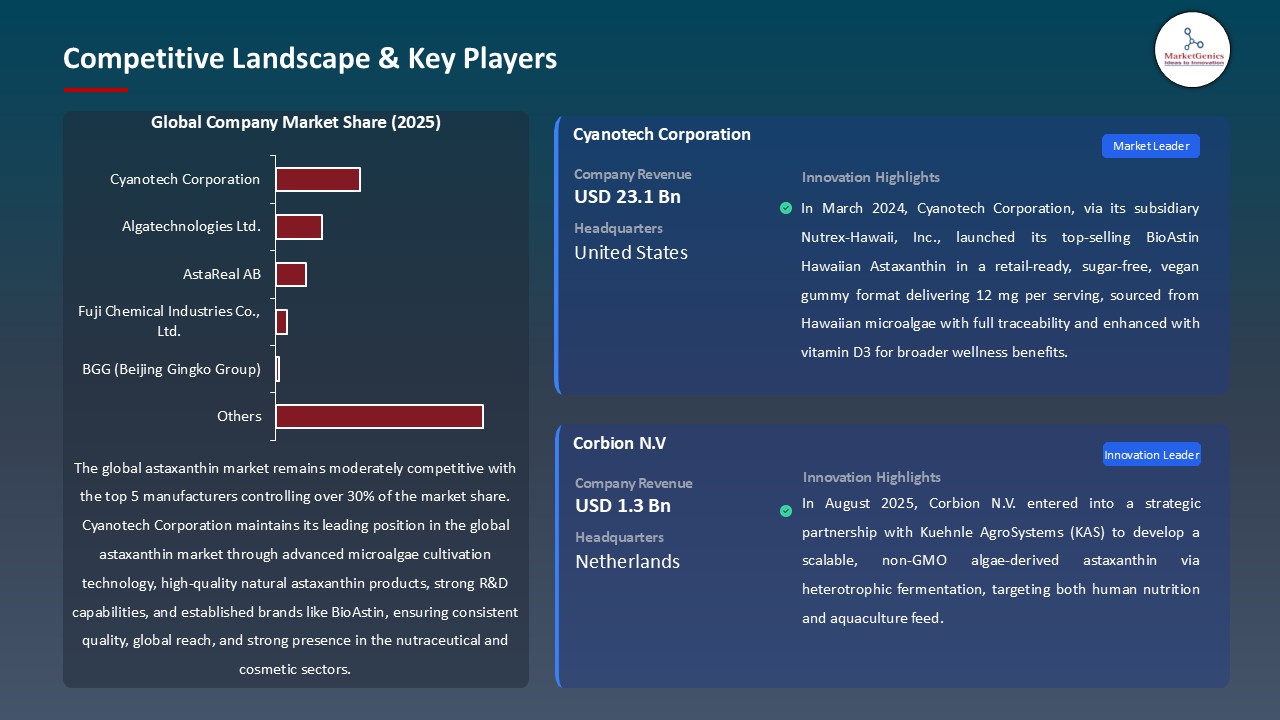The height and width of the screenshot is (720, 1280).
Task: Select the blue accent bar beside Cyanotech card
Action: pyautogui.click(x=557, y=253)
